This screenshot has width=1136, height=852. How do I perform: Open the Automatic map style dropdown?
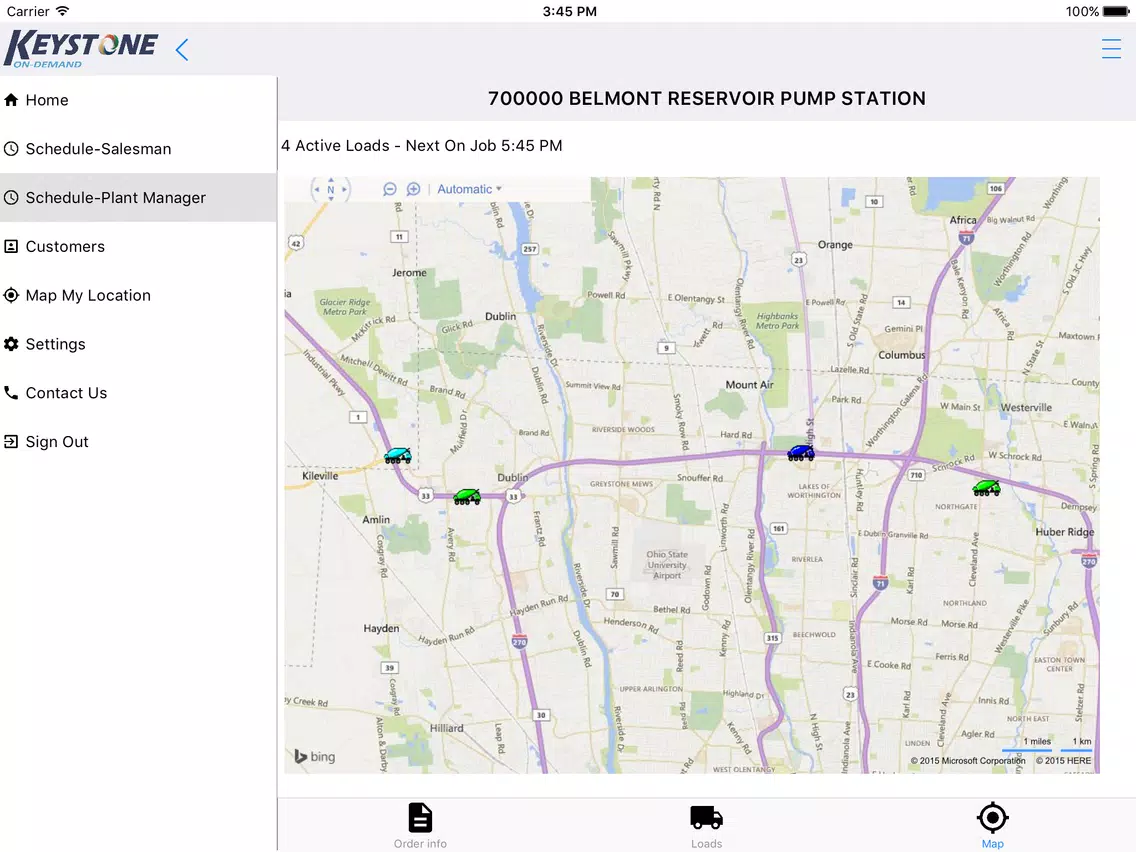coord(469,189)
